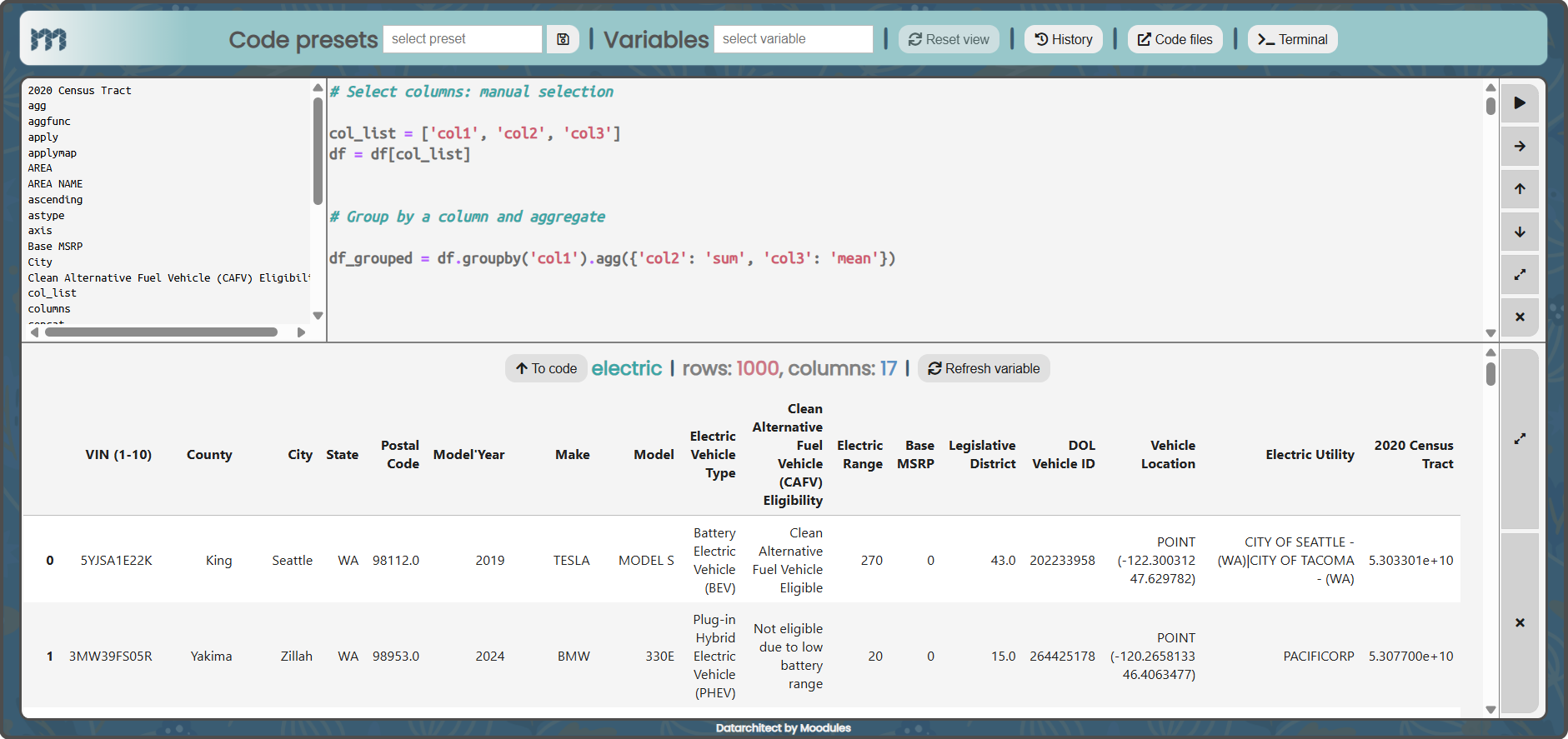Click keyword list scroll-right arrow
Viewport: 1568px width, 739px height.
pos(301,332)
